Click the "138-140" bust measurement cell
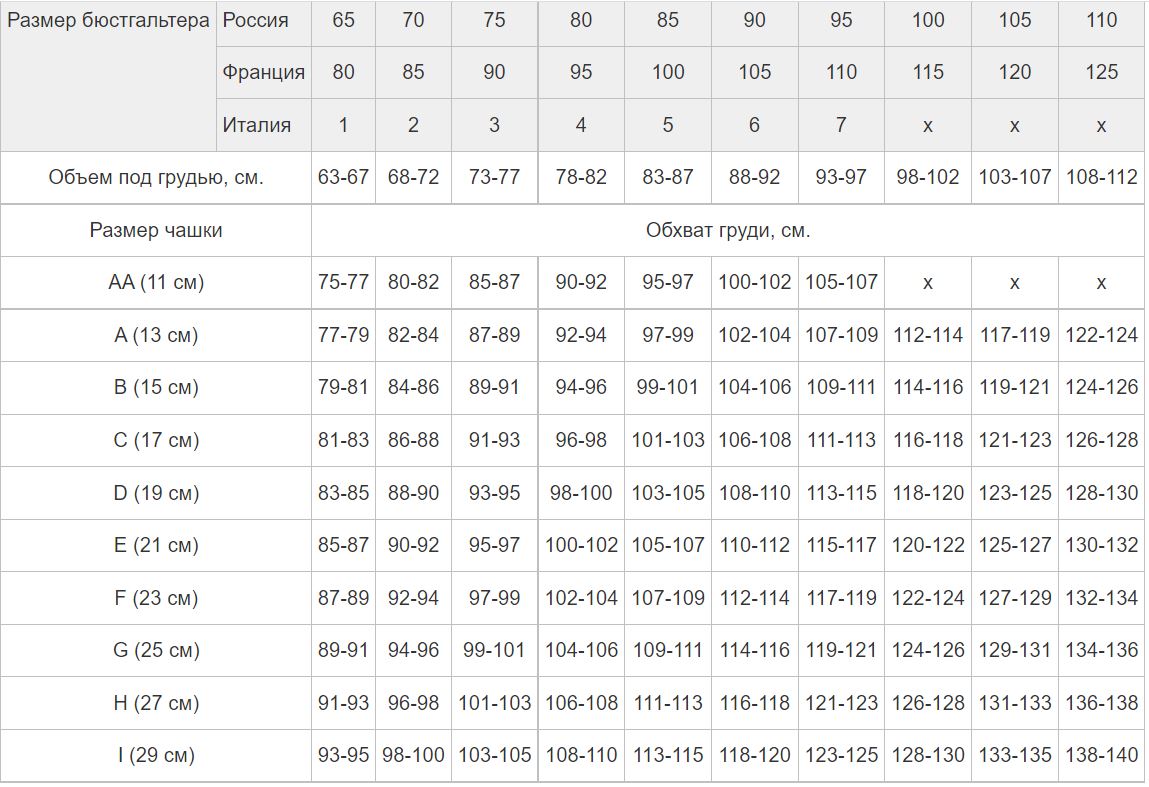This screenshot has height=787, width=1149. click(1101, 755)
